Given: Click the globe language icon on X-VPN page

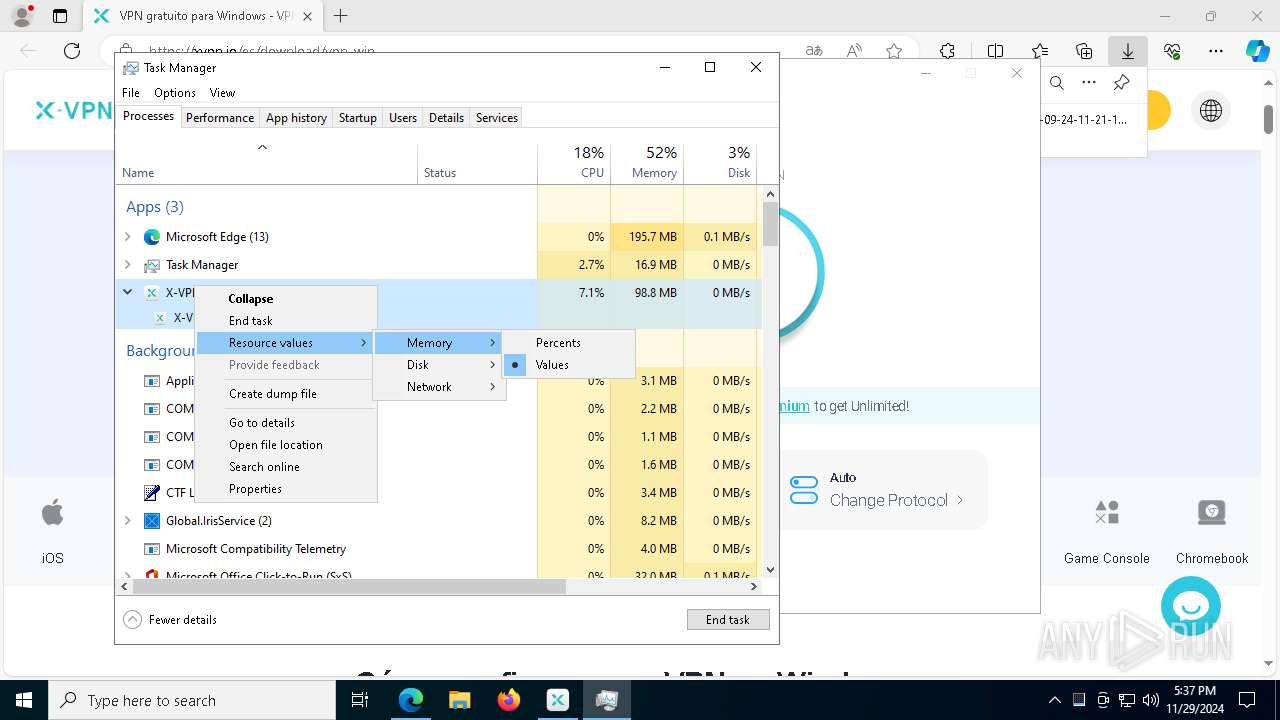Looking at the screenshot, I should 1211,111.
